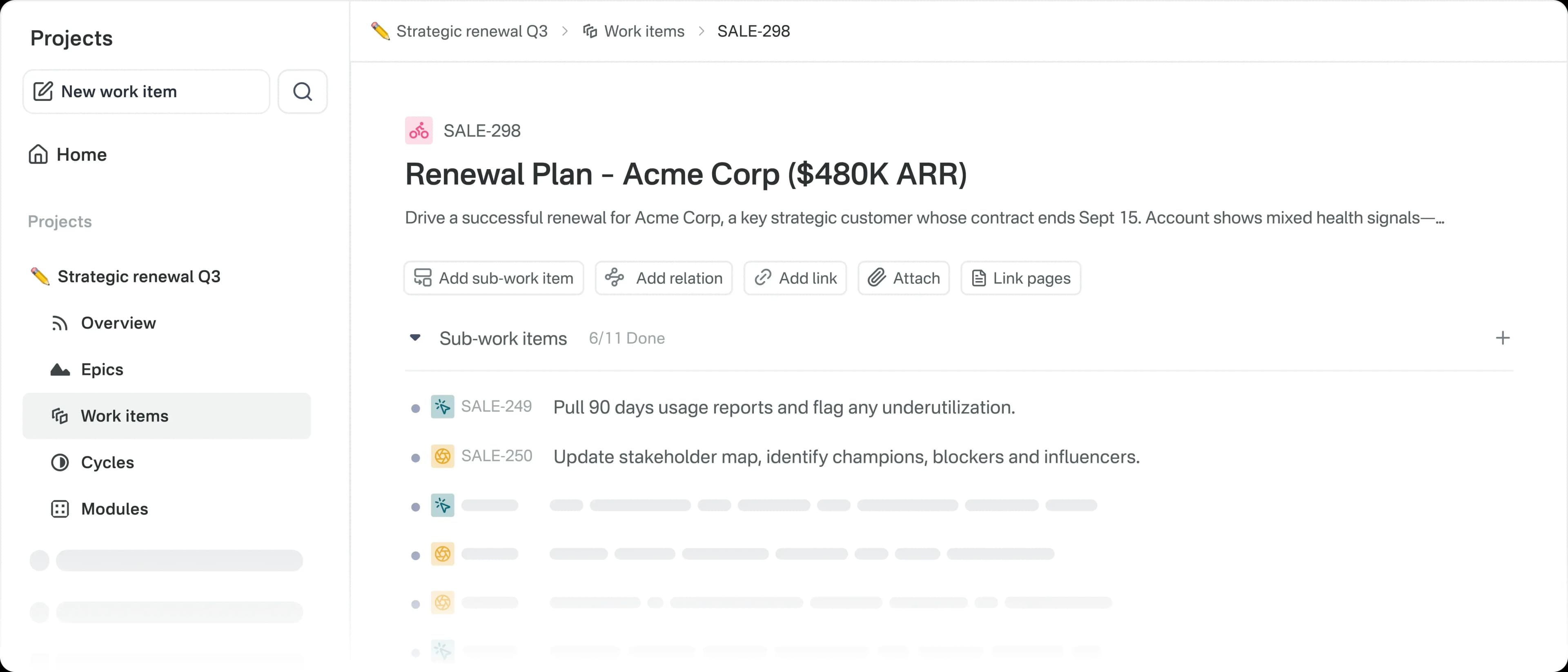Click the plus to add a sub-work item
Viewport: 1568px width, 672px height.
(1503, 338)
